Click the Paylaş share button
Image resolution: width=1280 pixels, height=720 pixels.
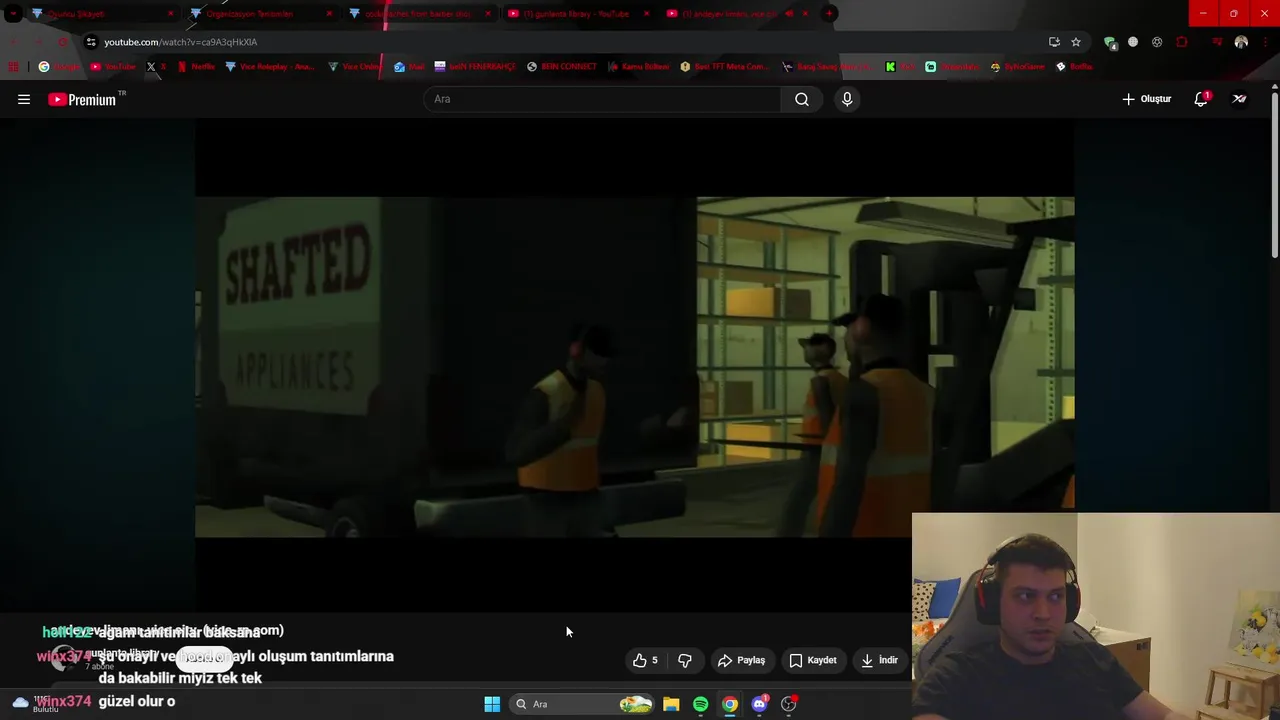tap(741, 660)
